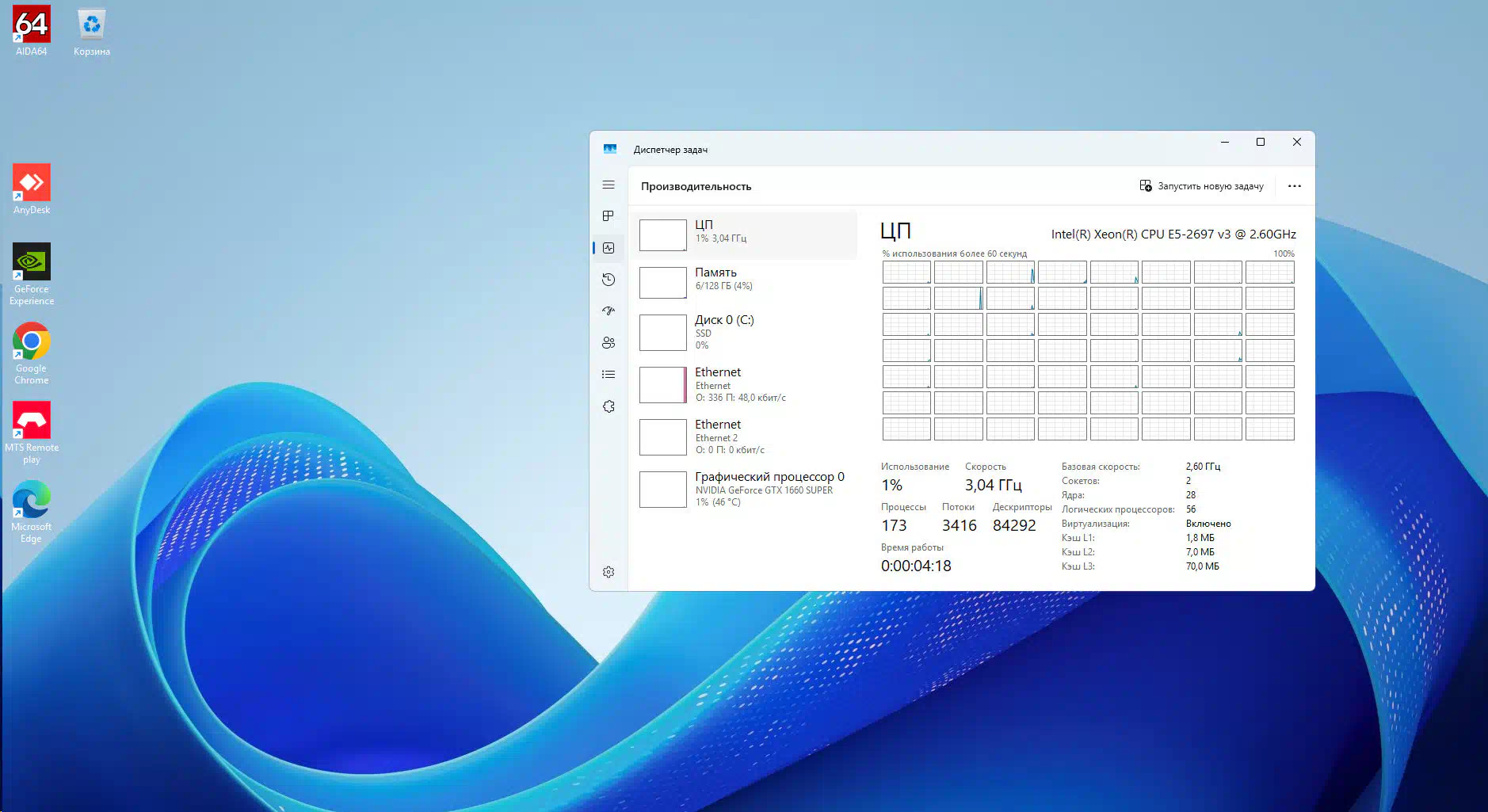The image size is (1488, 812).
Task: Select the AIDA64 desktop shortcut
Action: [32, 32]
